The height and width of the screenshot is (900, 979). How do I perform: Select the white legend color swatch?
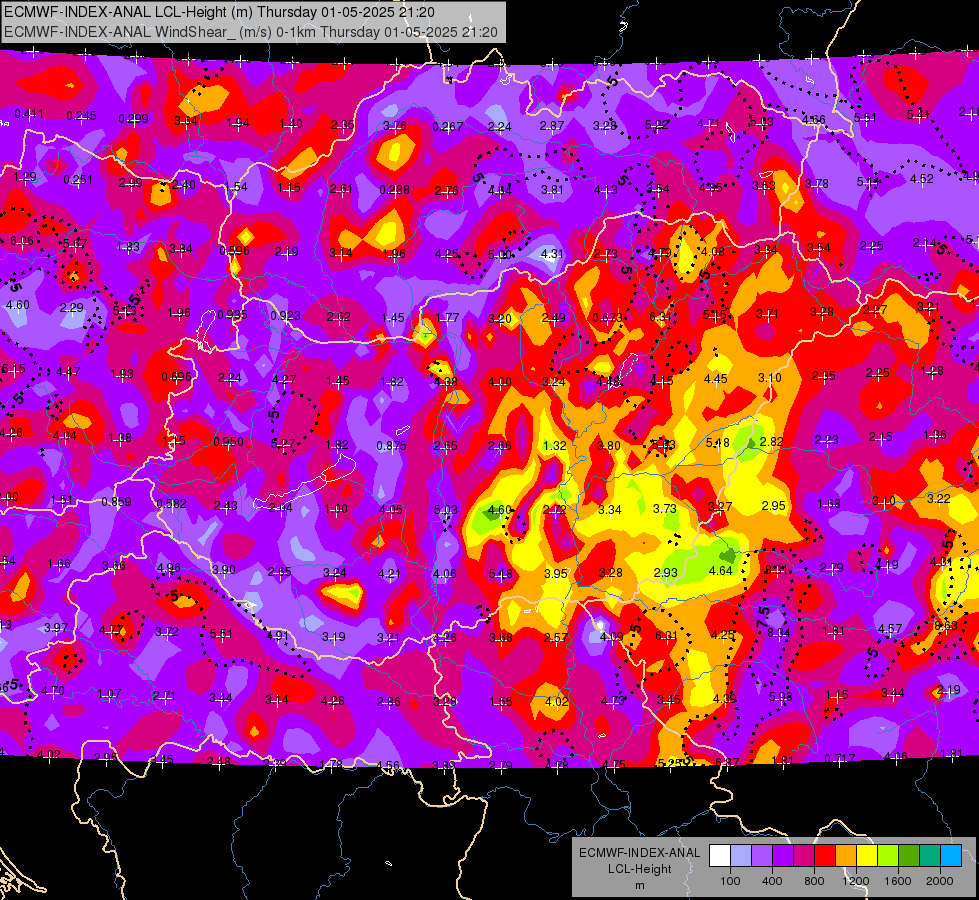point(720,856)
